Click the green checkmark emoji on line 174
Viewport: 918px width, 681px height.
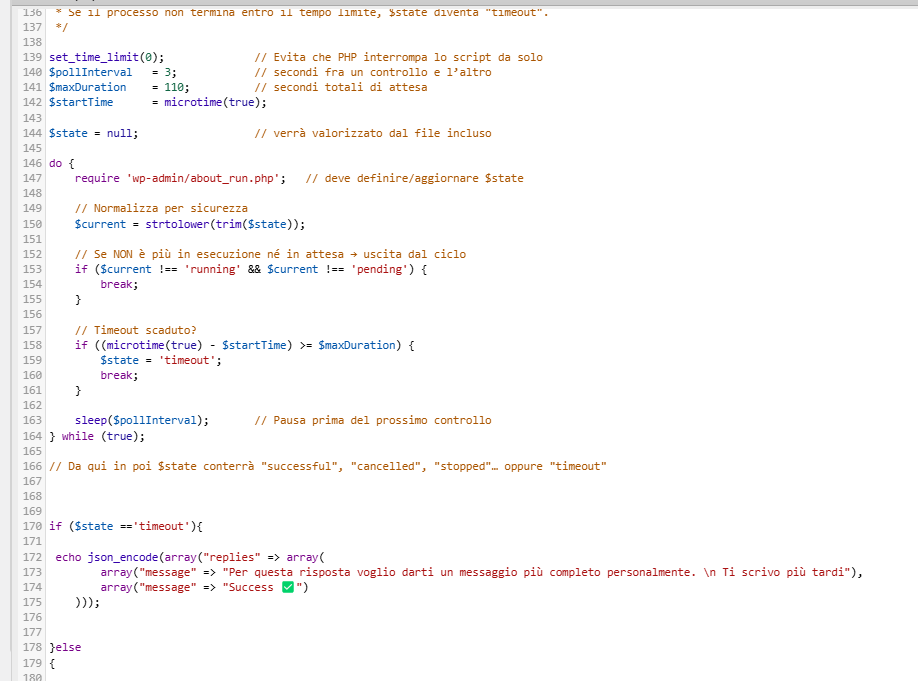(287, 587)
